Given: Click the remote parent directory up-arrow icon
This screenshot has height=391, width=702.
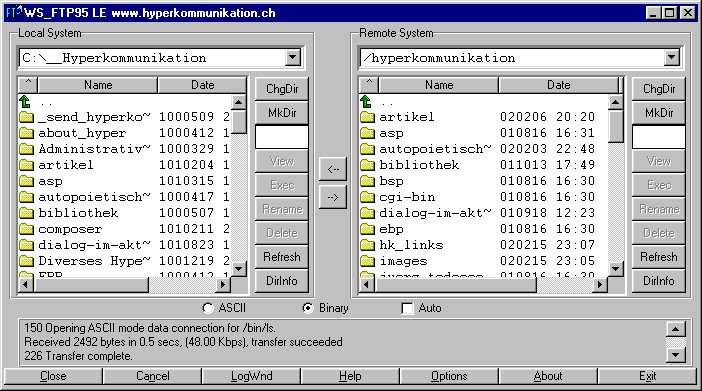Looking at the screenshot, I should coord(366,102).
